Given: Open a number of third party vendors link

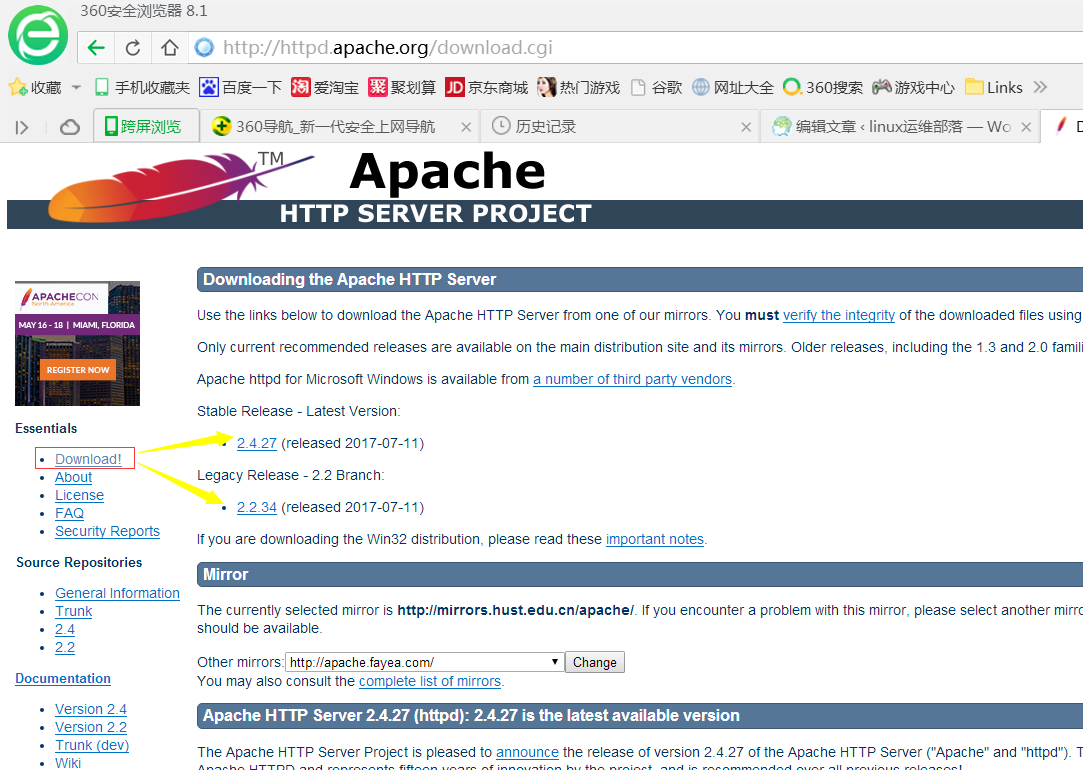Looking at the screenshot, I should pyautogui.click(x=632, y=379).
